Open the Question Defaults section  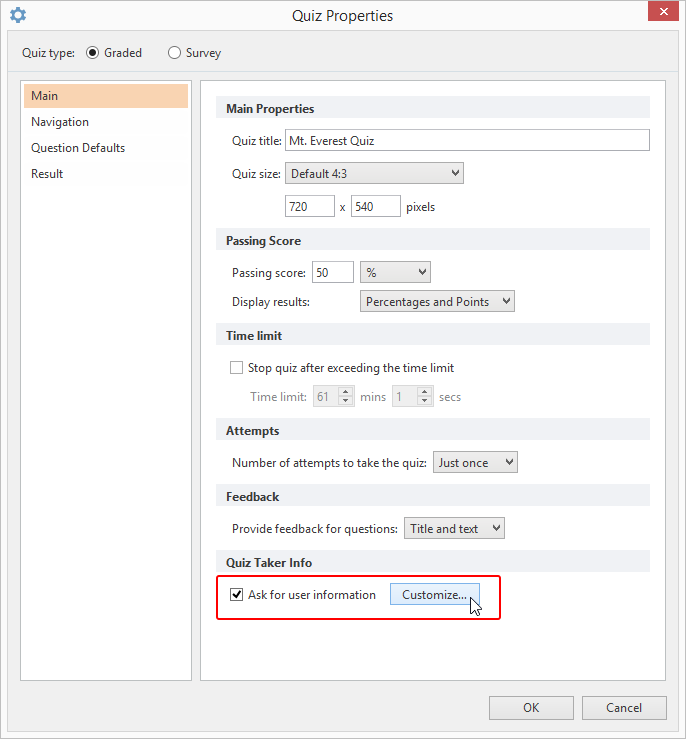point(78,148)
